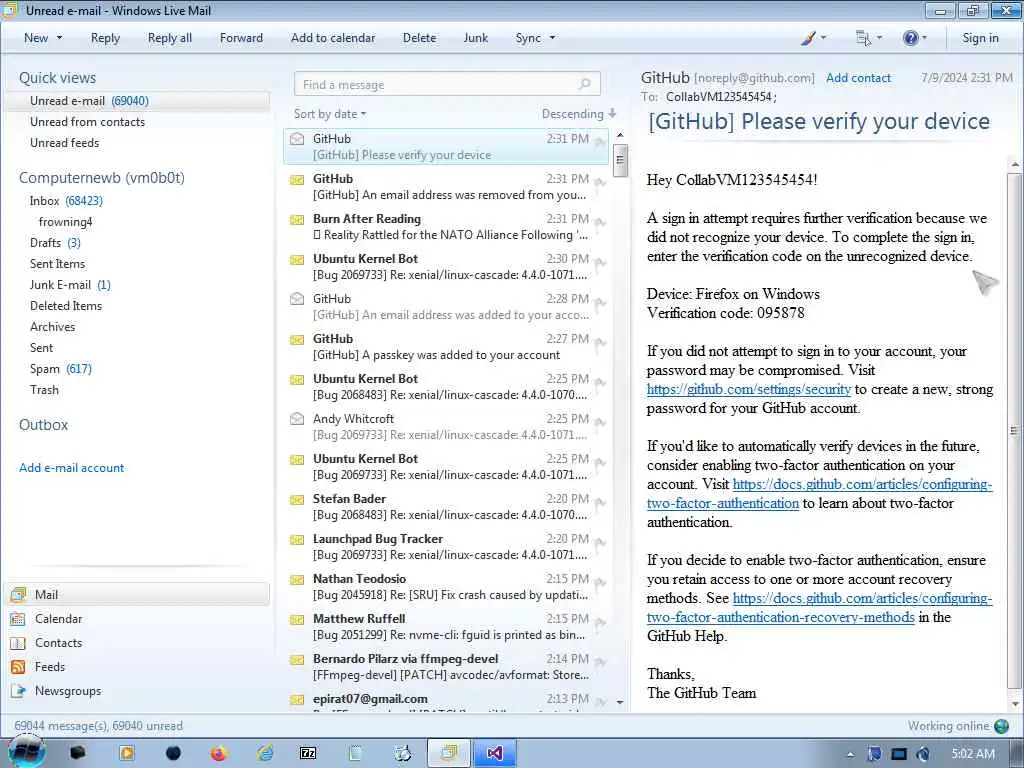Open the Inbox folder

click(x=66, y=200)
